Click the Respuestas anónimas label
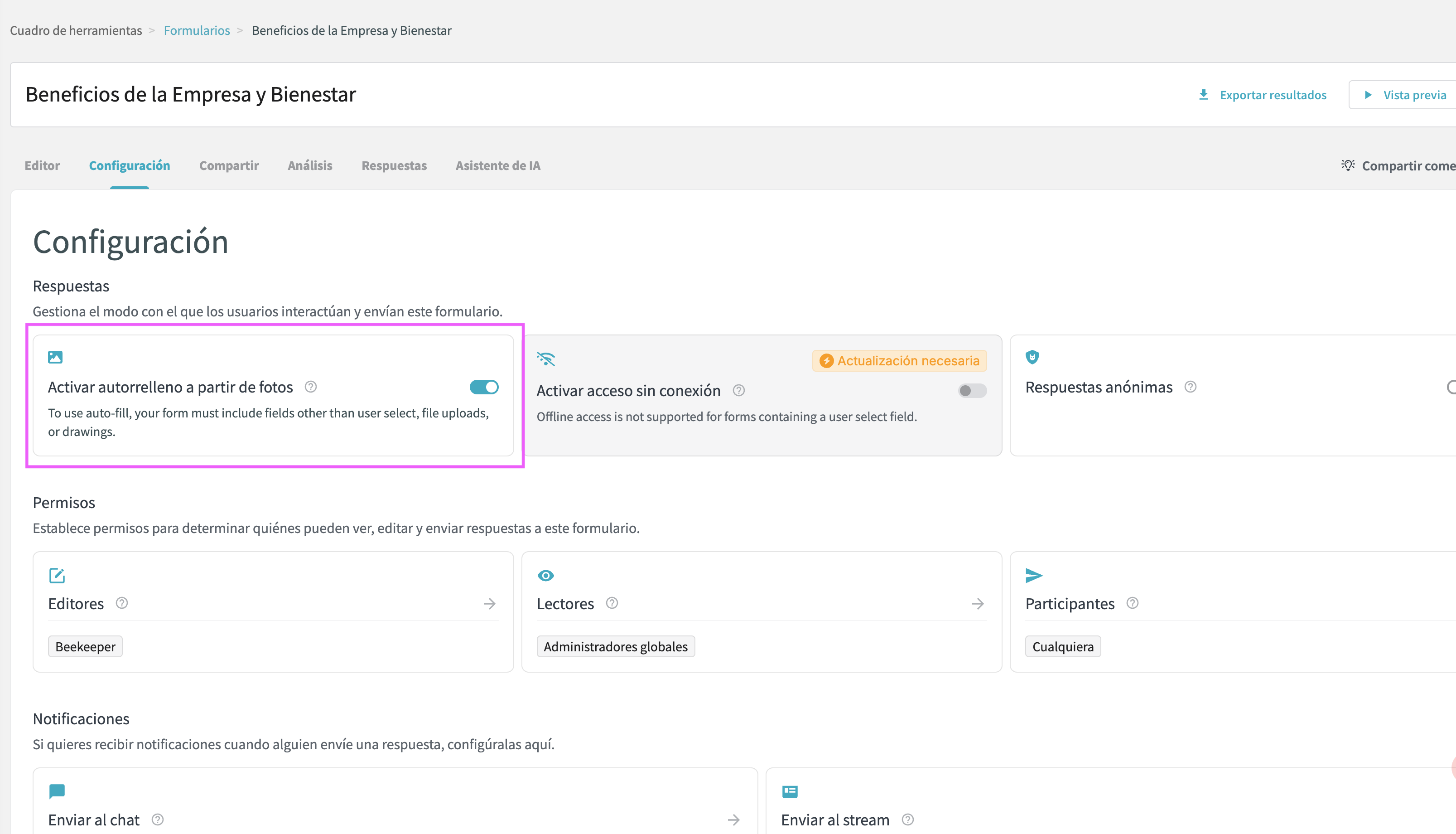Viewport: 1456px width, 834px height. (1099, 387)
